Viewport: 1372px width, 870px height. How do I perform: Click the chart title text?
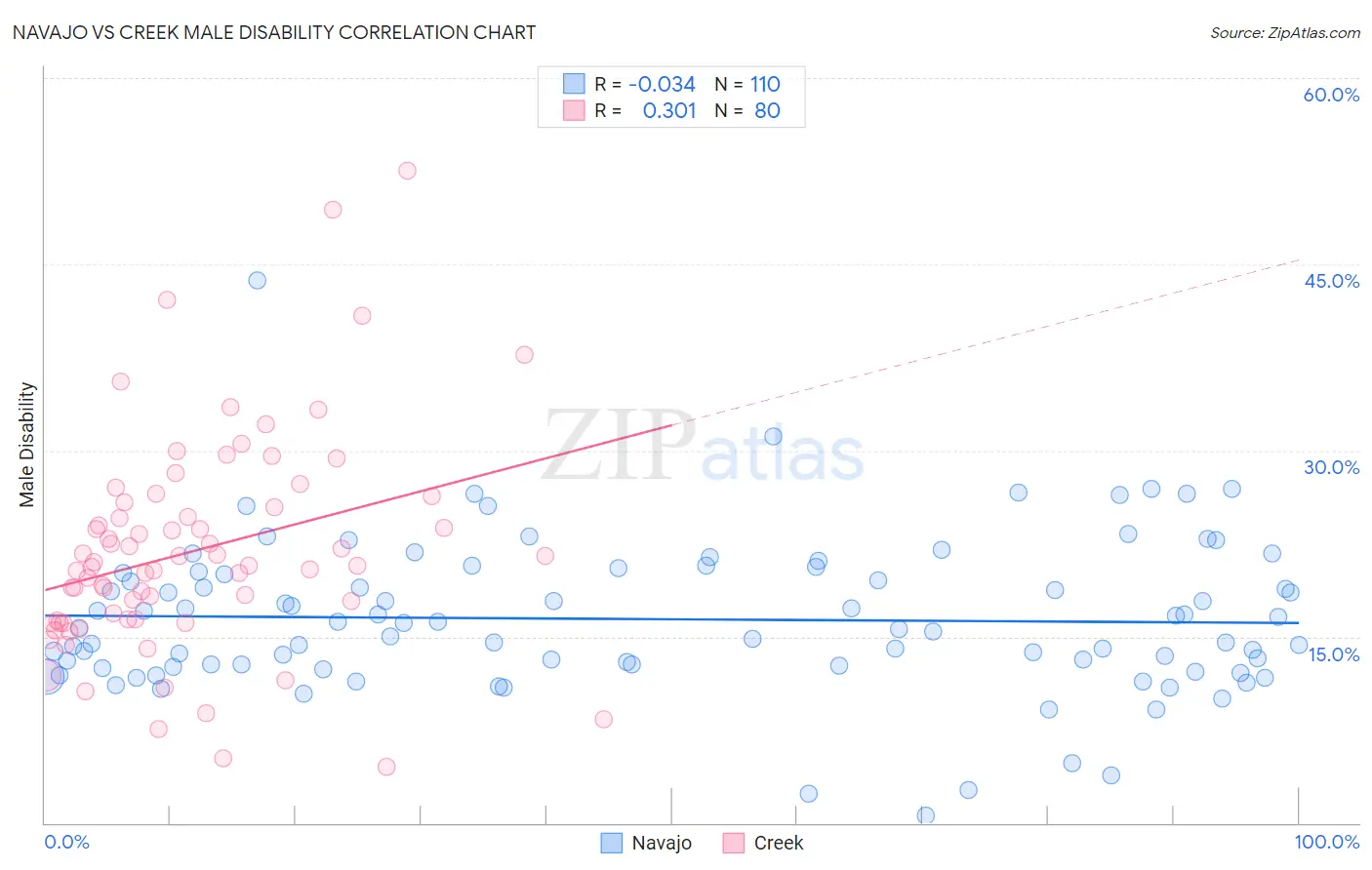click(274, 32)
